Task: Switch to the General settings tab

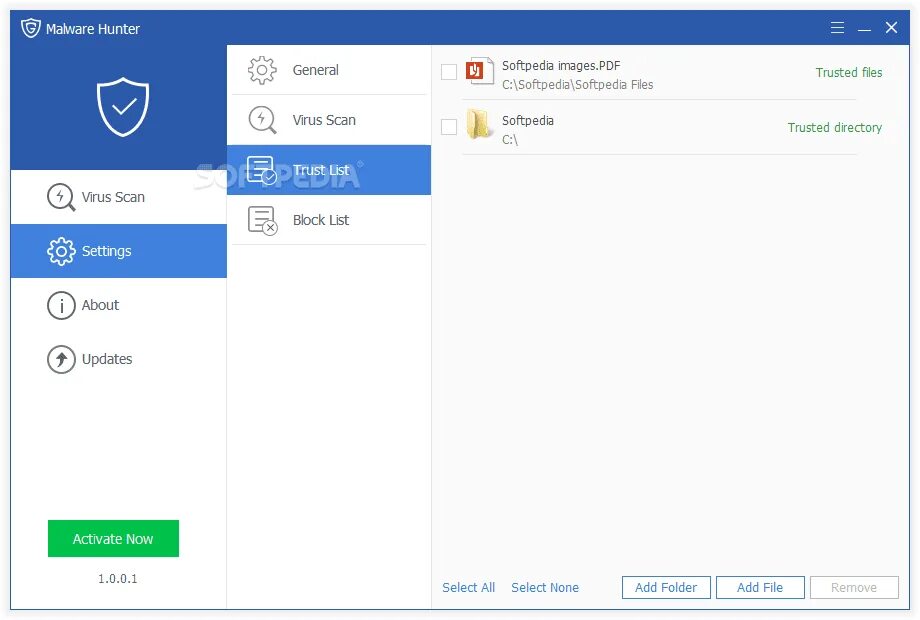Action: [x=316, y=70]
